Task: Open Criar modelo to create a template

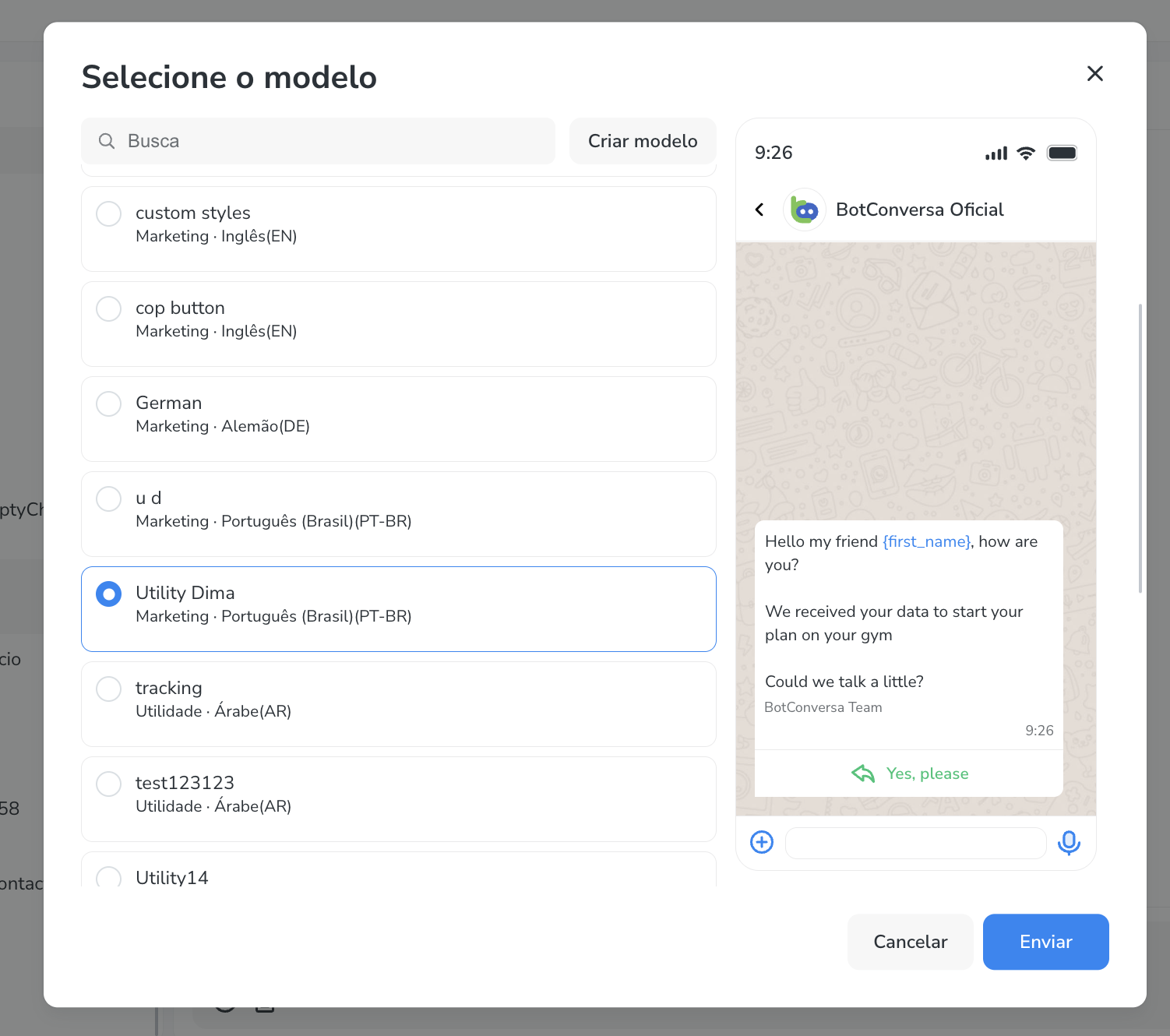Action: (643, 141)
